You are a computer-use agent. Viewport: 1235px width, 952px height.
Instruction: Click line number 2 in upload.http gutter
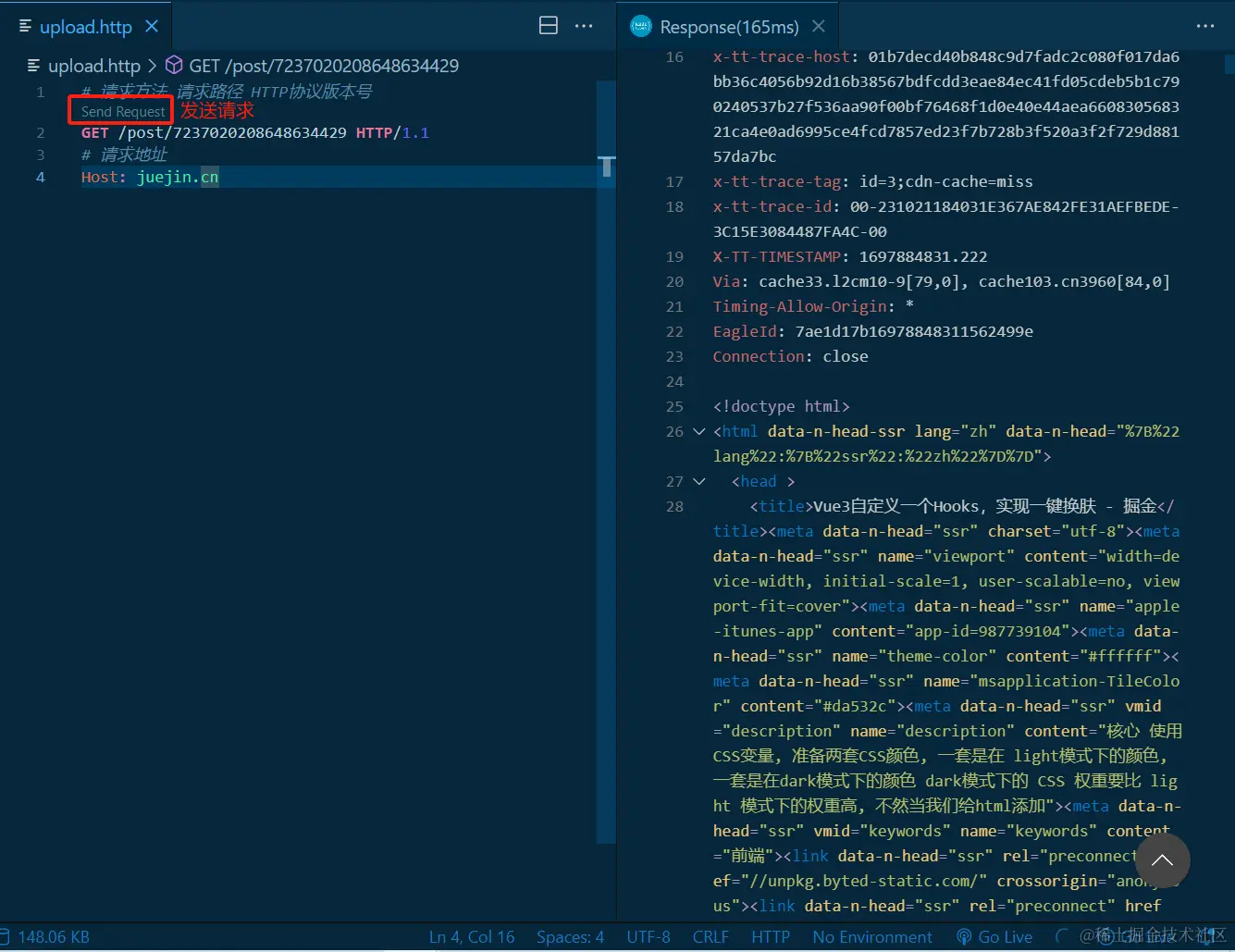pyautogui.click(x=41, y=133)
